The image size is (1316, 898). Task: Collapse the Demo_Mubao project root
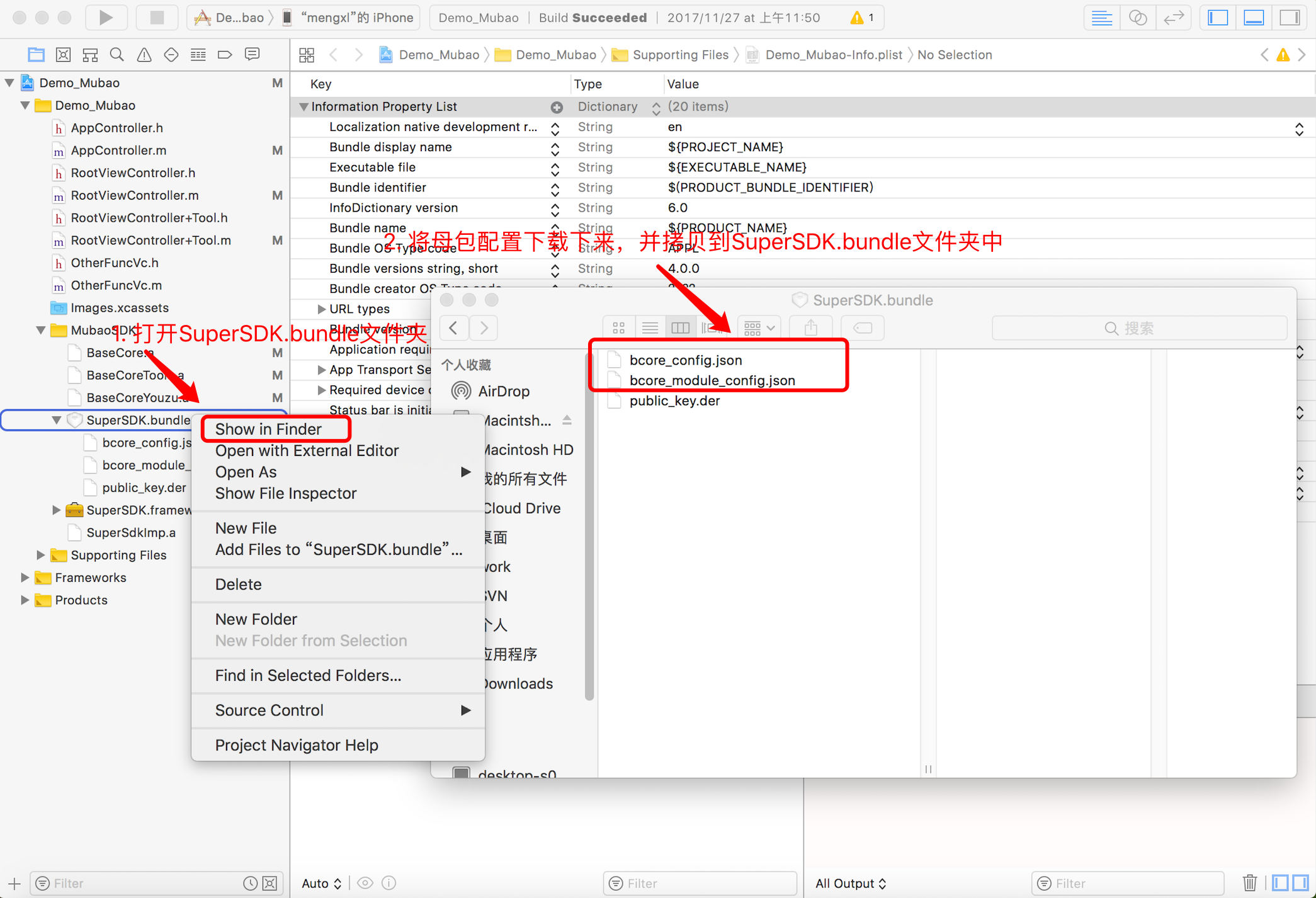[x=10, y=83]
